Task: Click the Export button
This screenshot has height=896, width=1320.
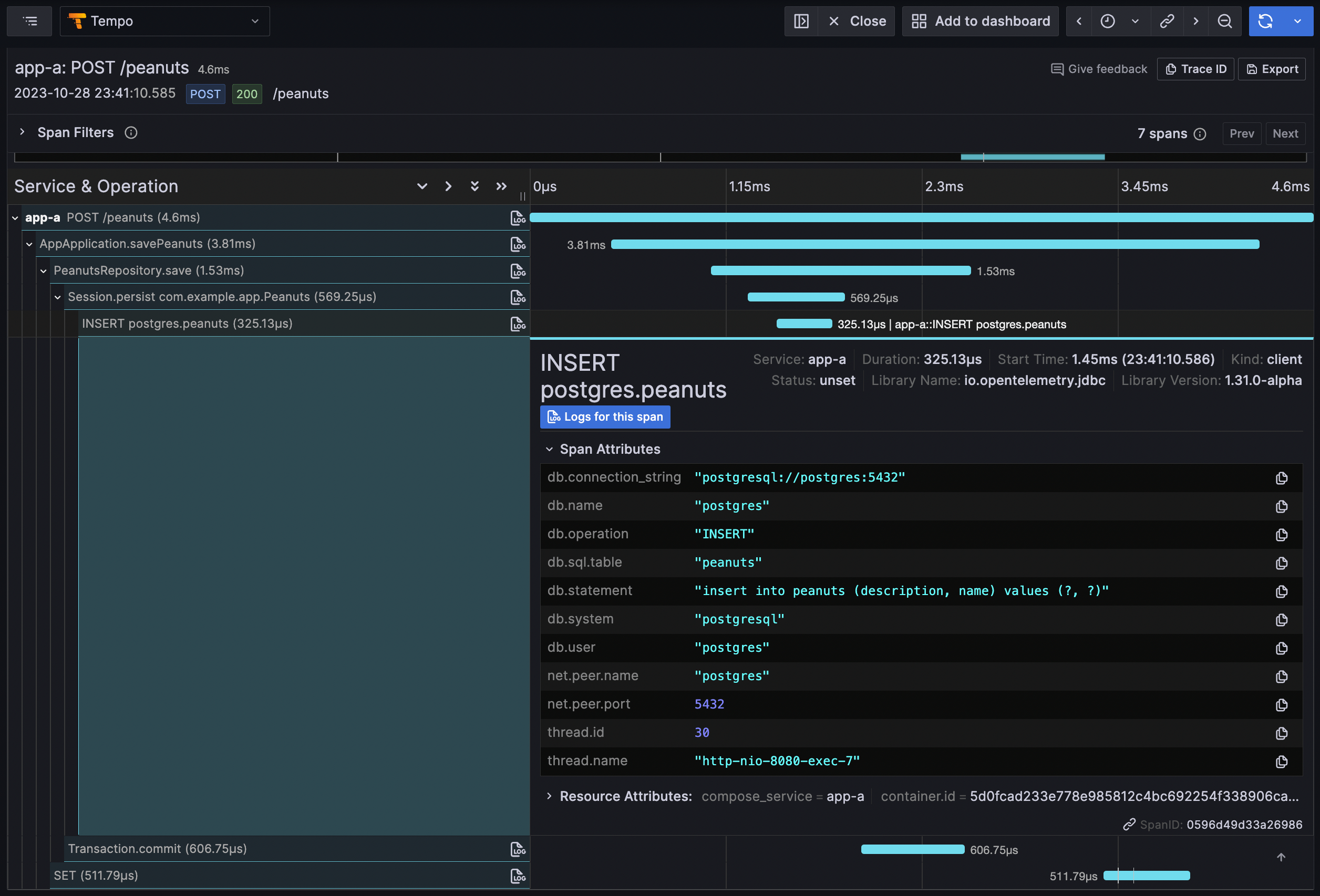Action: [1272, 69]
